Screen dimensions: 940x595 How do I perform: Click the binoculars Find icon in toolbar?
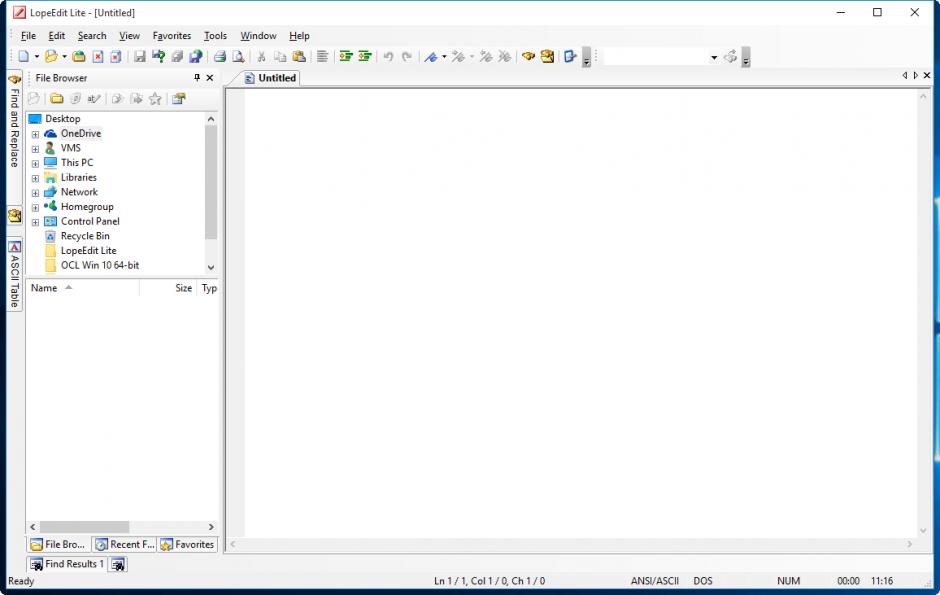click(528, 56)
